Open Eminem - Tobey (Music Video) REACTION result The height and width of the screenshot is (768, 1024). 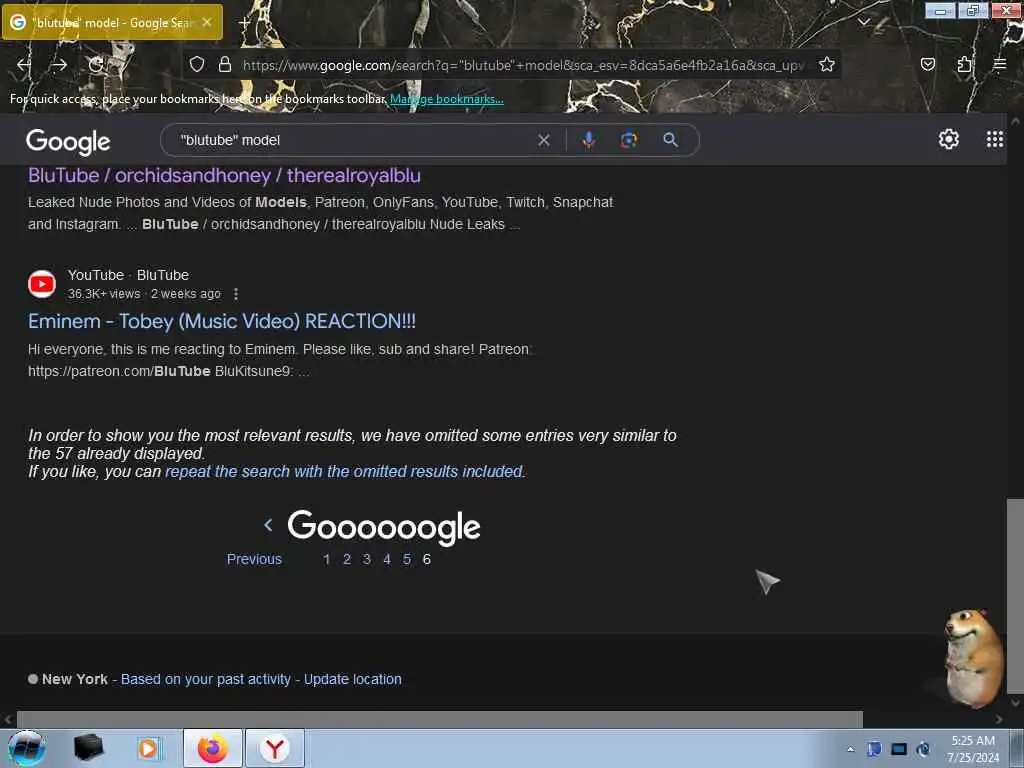(222, 321)
